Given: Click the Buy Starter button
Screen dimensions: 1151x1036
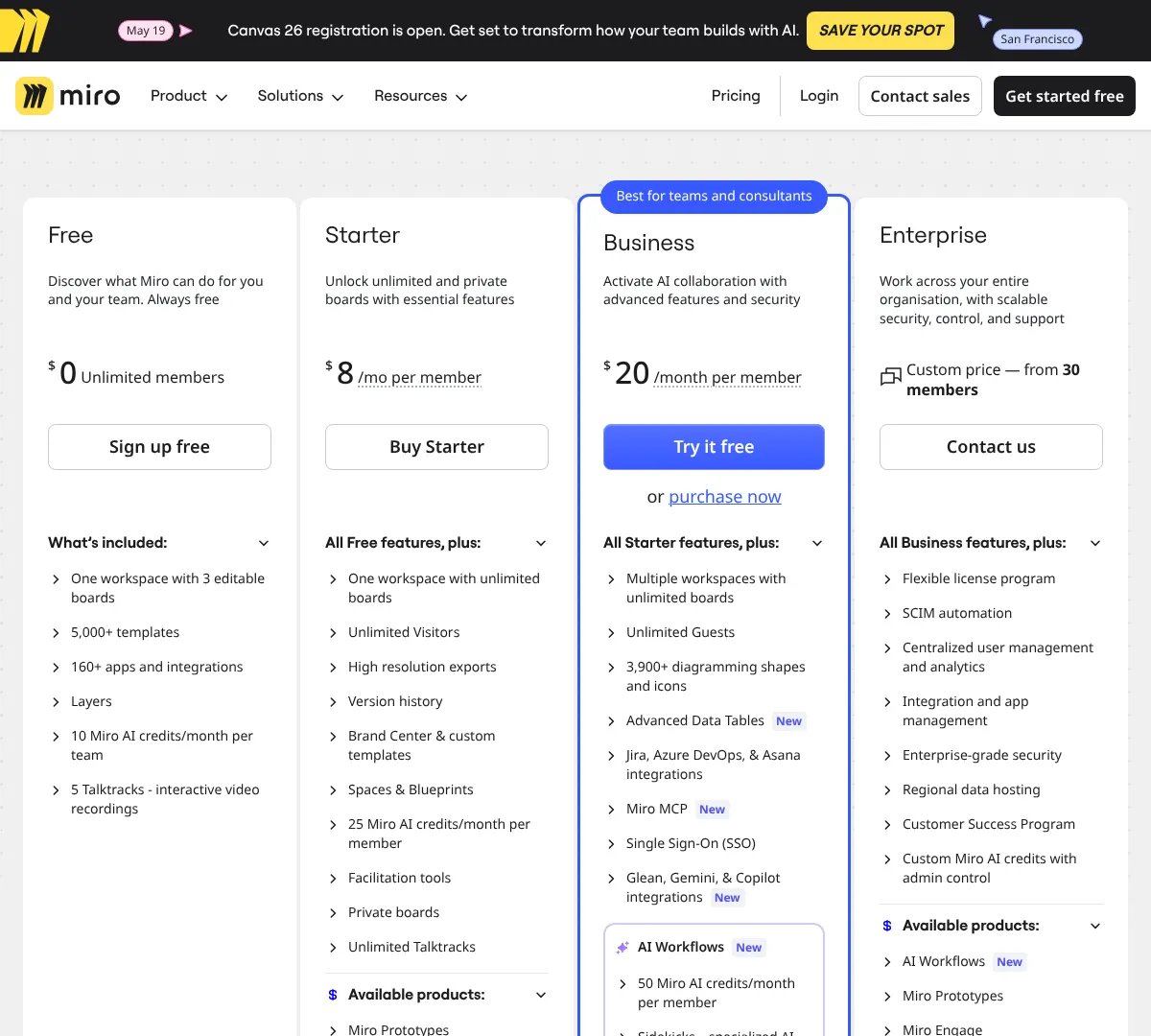Looking at the screenshot, I should click(x=436, y=447).
